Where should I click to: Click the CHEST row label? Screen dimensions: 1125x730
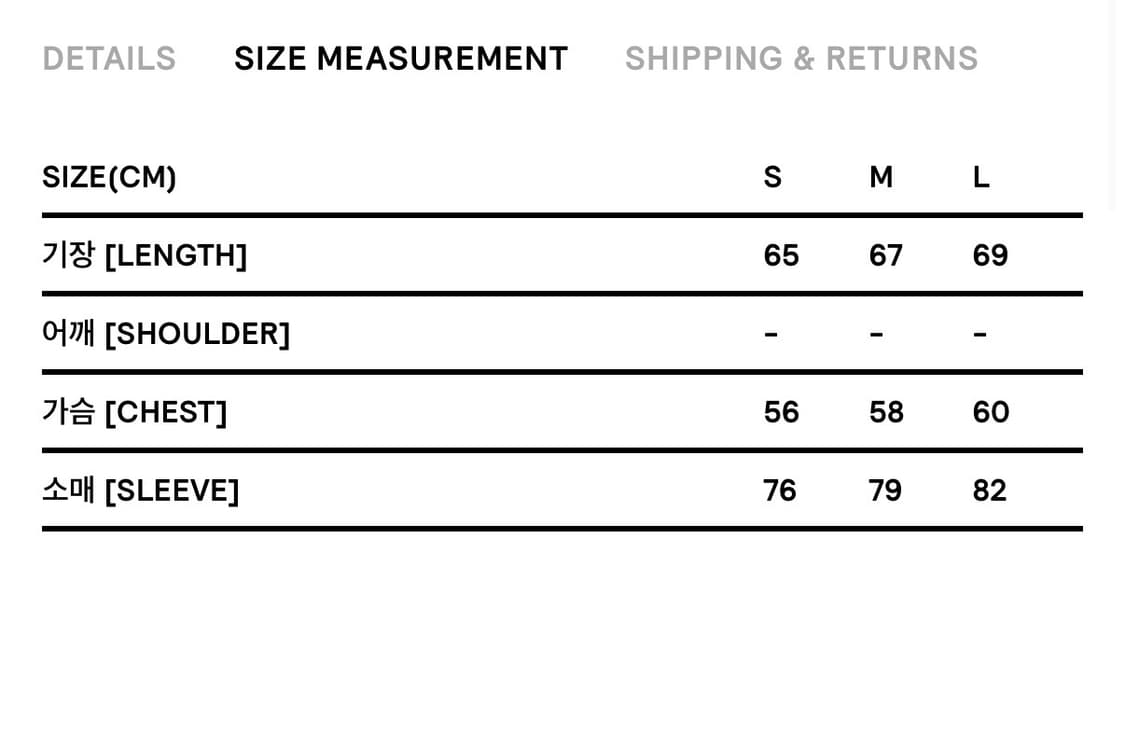pos(134,412)
